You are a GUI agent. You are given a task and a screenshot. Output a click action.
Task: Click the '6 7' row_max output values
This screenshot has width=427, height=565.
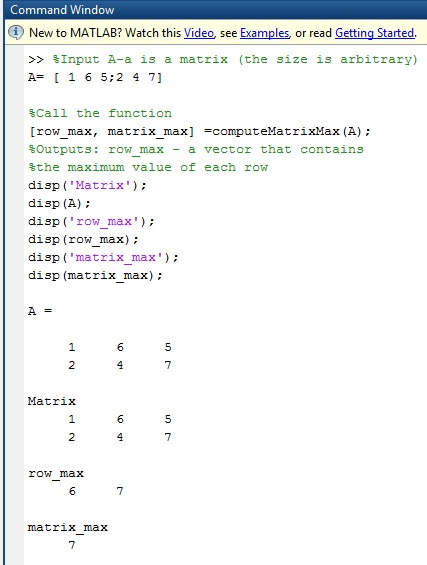click(96, 491)
